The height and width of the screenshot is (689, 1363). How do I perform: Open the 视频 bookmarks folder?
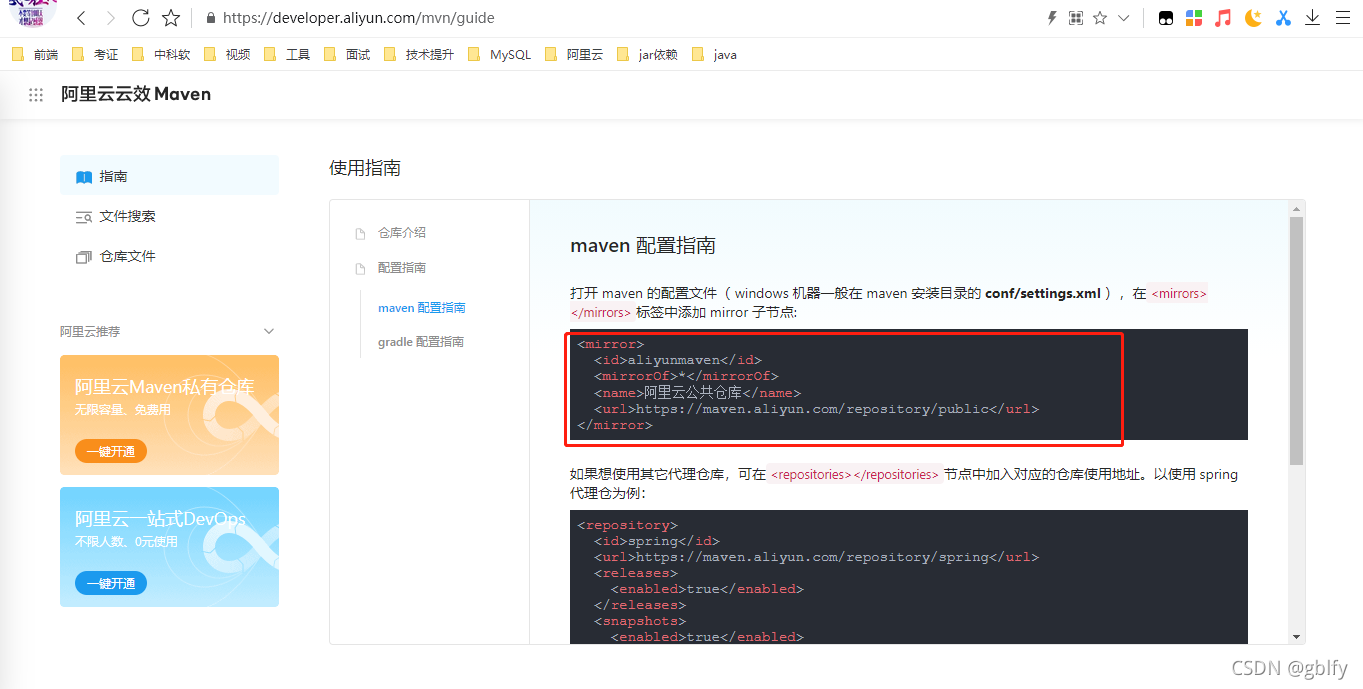[227, 55]
